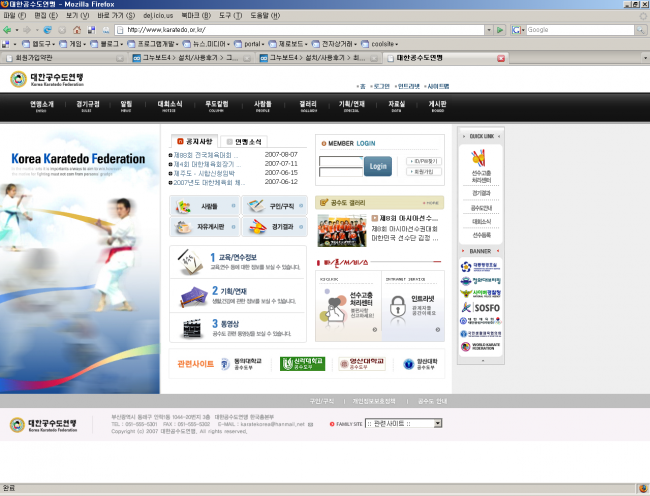
Task: Open the 제88회 전국체육대회 notice
Action: point(206,155)
